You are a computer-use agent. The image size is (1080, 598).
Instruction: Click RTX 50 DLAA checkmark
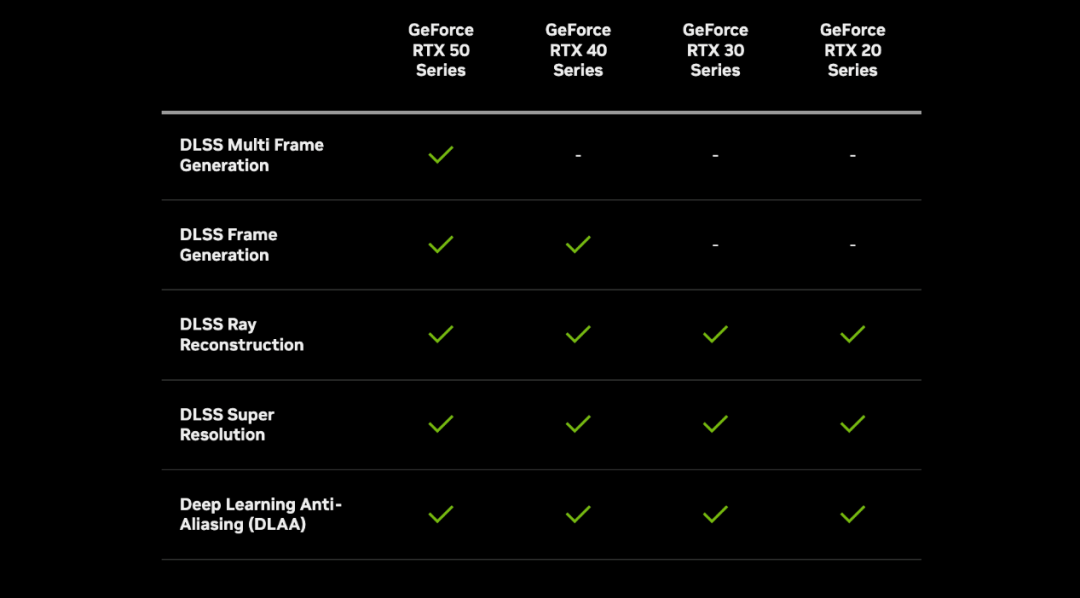441,514
